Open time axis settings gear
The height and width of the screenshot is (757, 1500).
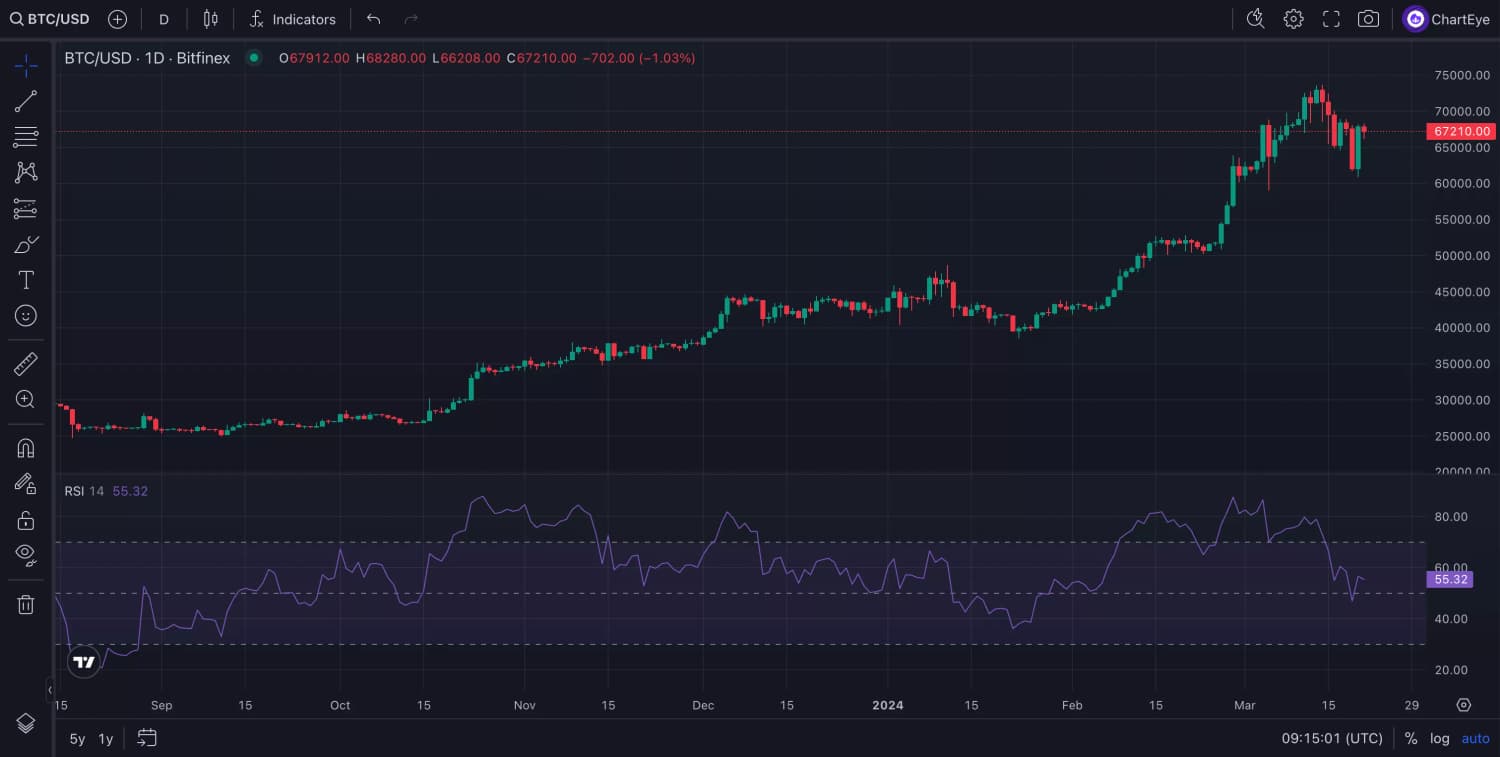[1463, 705]
